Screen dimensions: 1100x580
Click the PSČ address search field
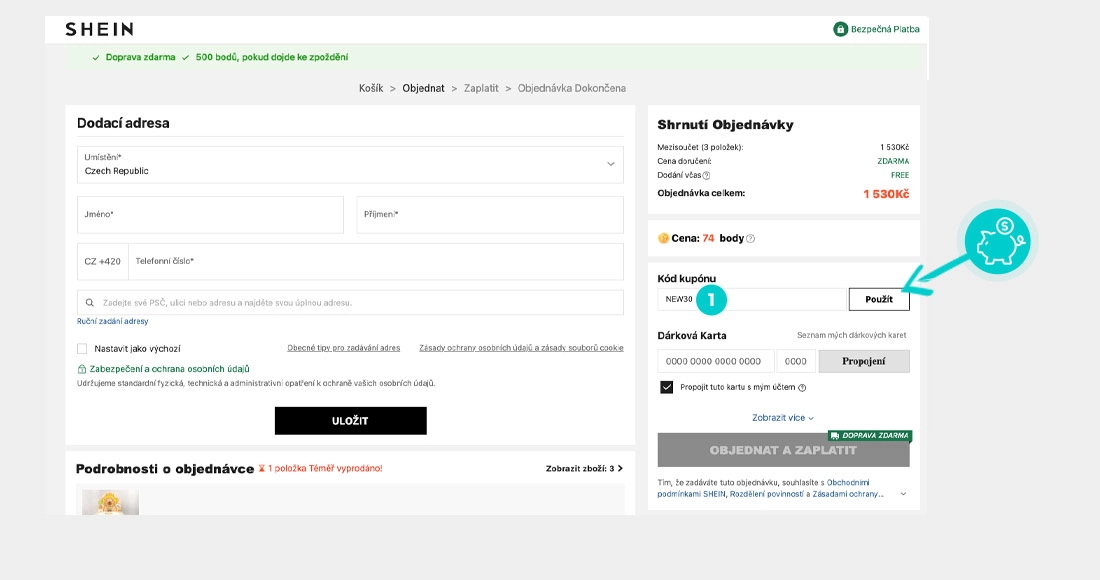[x=350, y=303]
